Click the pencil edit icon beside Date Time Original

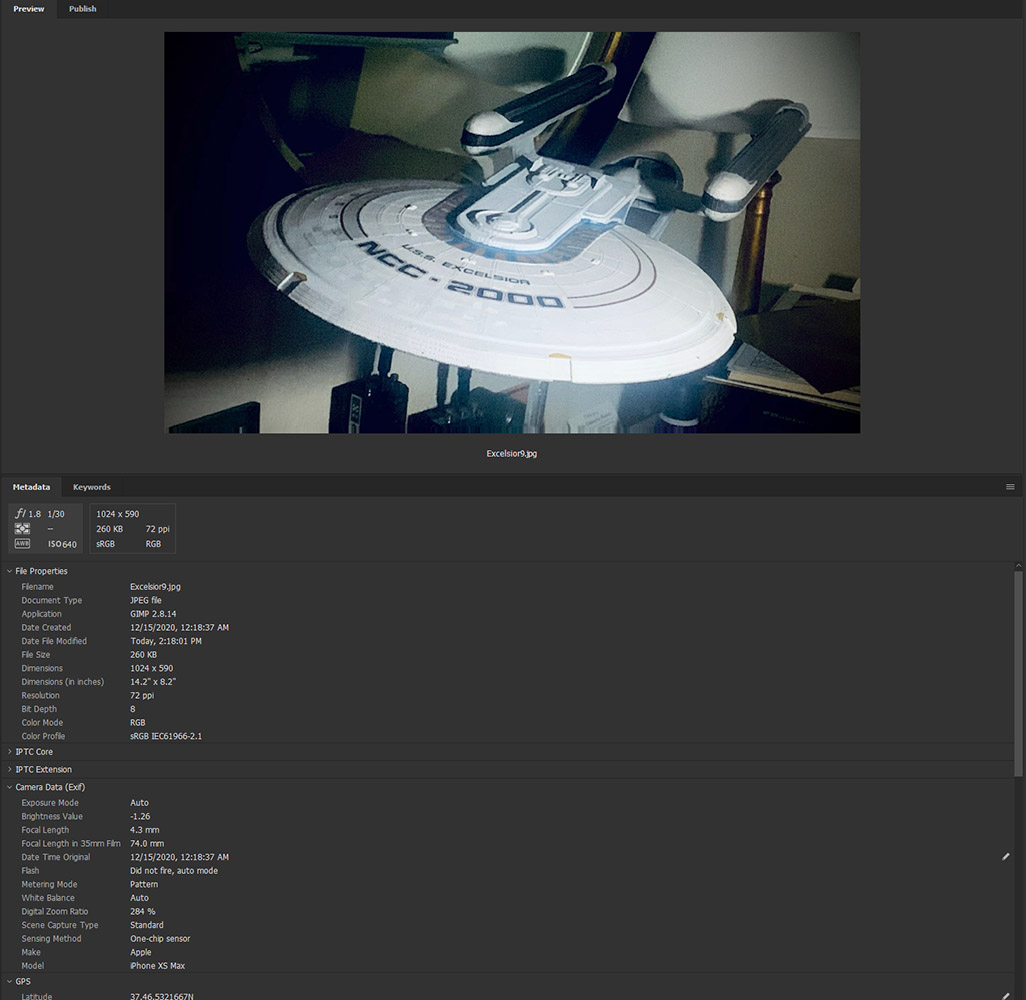coord(1006,857)
